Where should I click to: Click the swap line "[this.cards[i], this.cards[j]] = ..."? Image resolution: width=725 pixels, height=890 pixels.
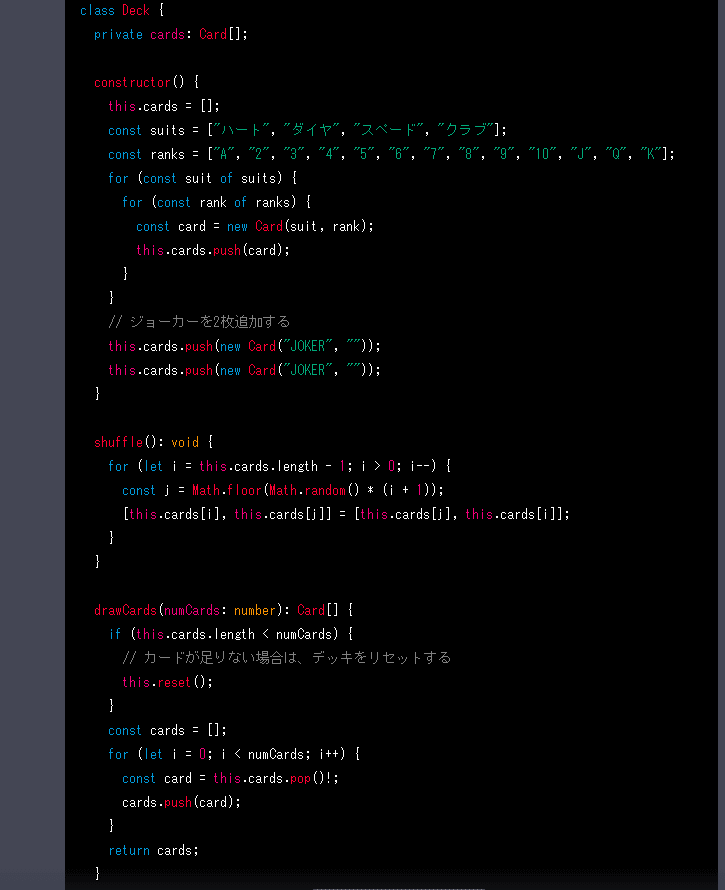tap(346, 514)
